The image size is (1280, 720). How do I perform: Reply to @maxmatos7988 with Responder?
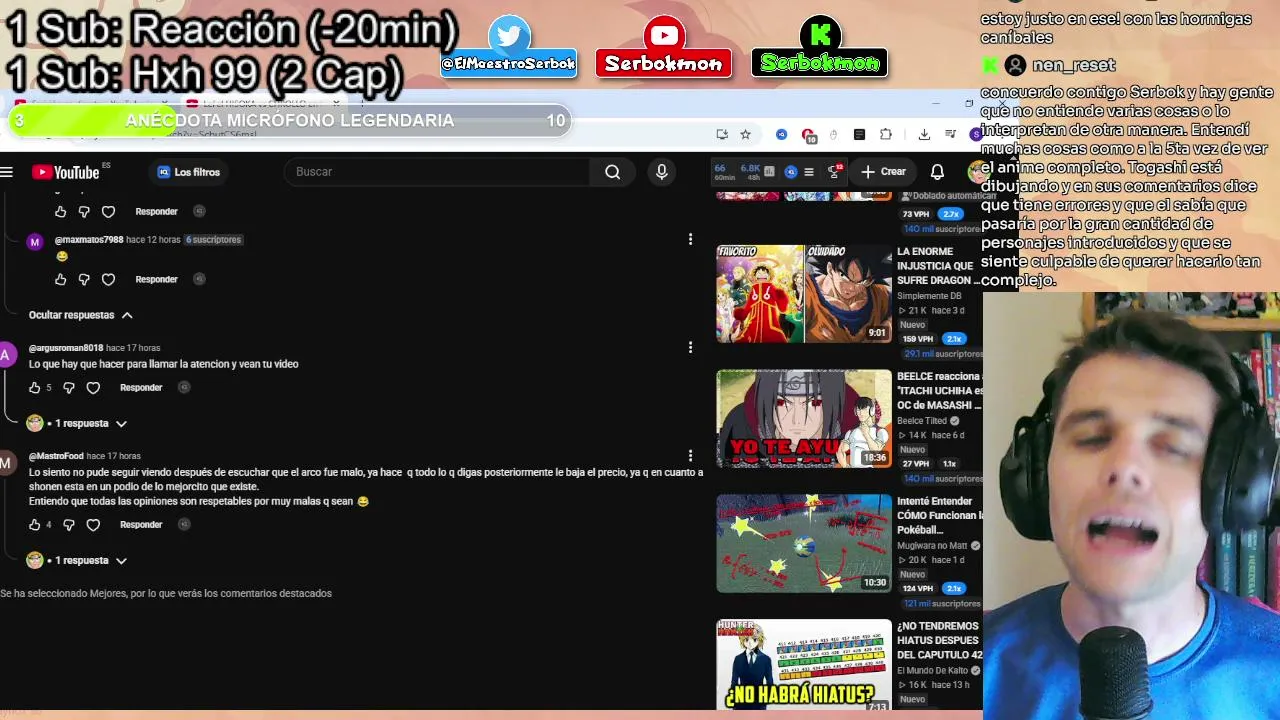156,280
